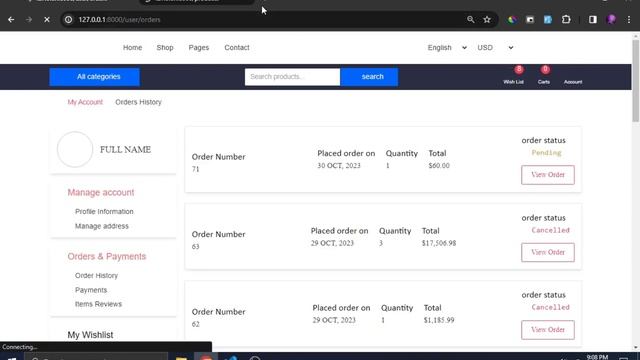Click Cancelled status of order 62
The height and width of the screenshot is (360, 640).
(550, 307)
